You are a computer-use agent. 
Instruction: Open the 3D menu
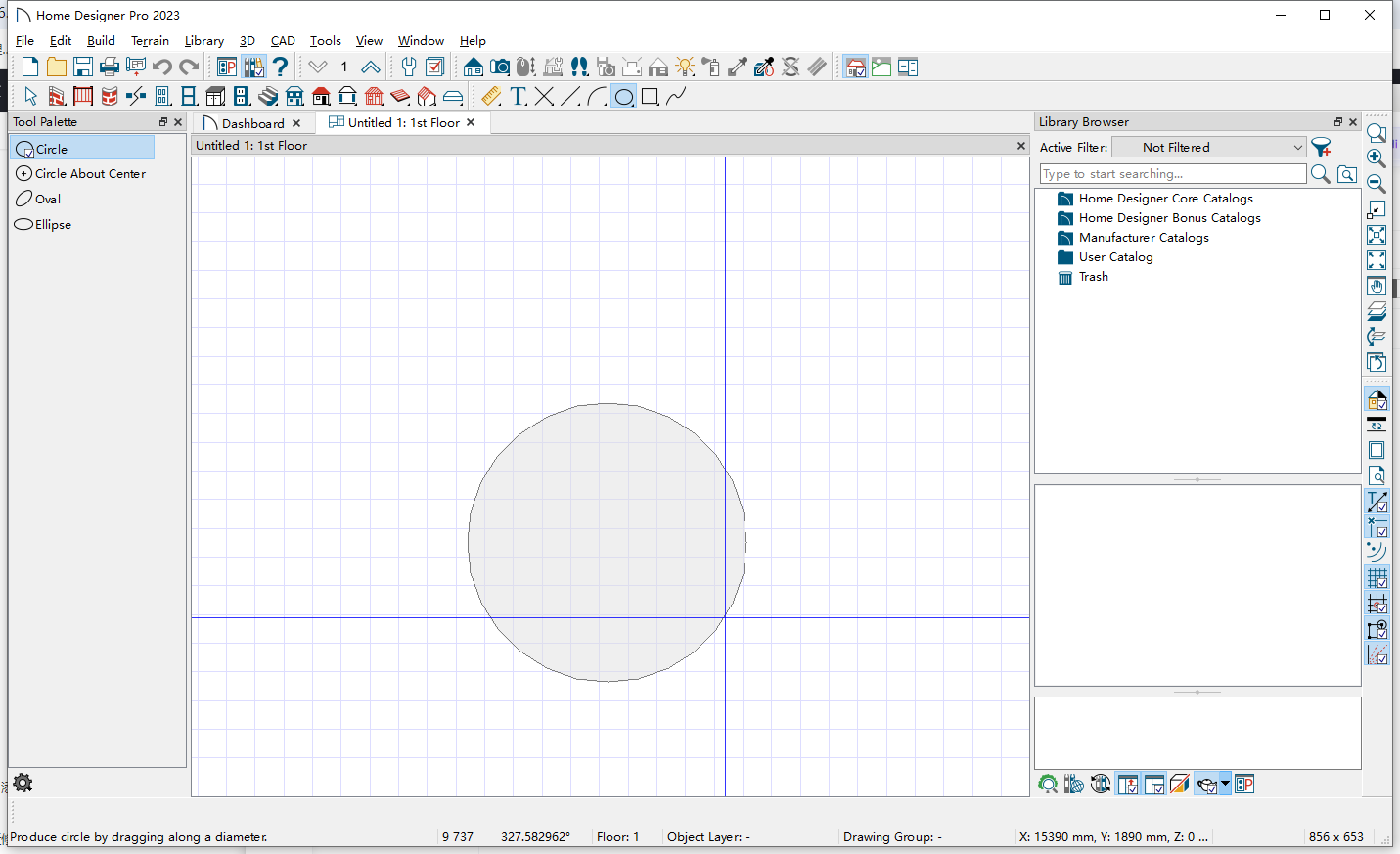coord(248,40)
